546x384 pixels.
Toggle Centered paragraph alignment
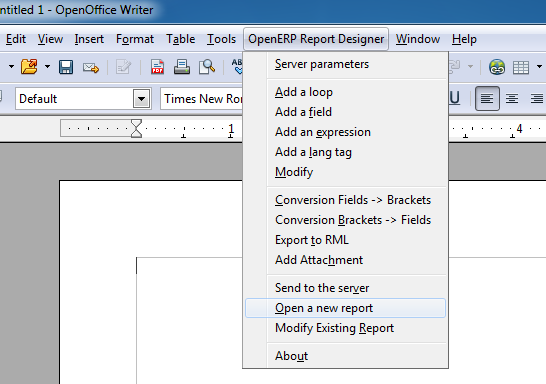pyautogui.click(x=512, y=99)
